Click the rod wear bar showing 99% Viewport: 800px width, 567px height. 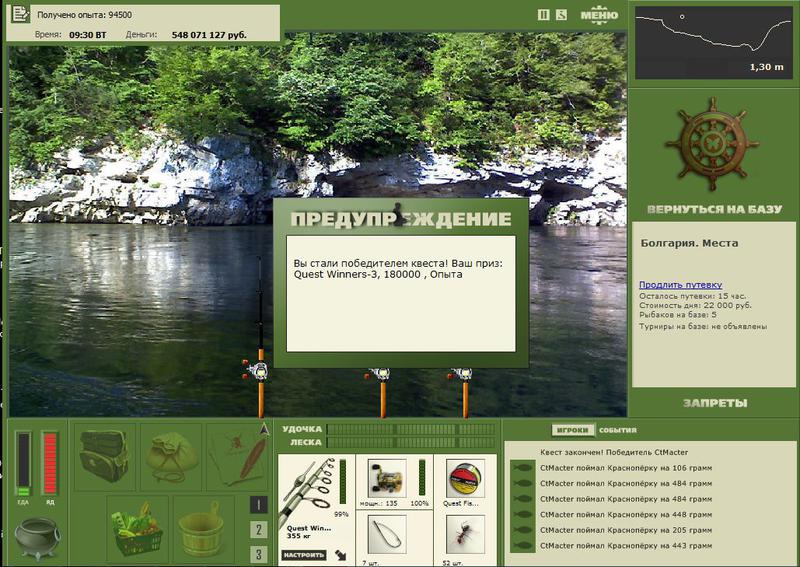click(343, 481)
